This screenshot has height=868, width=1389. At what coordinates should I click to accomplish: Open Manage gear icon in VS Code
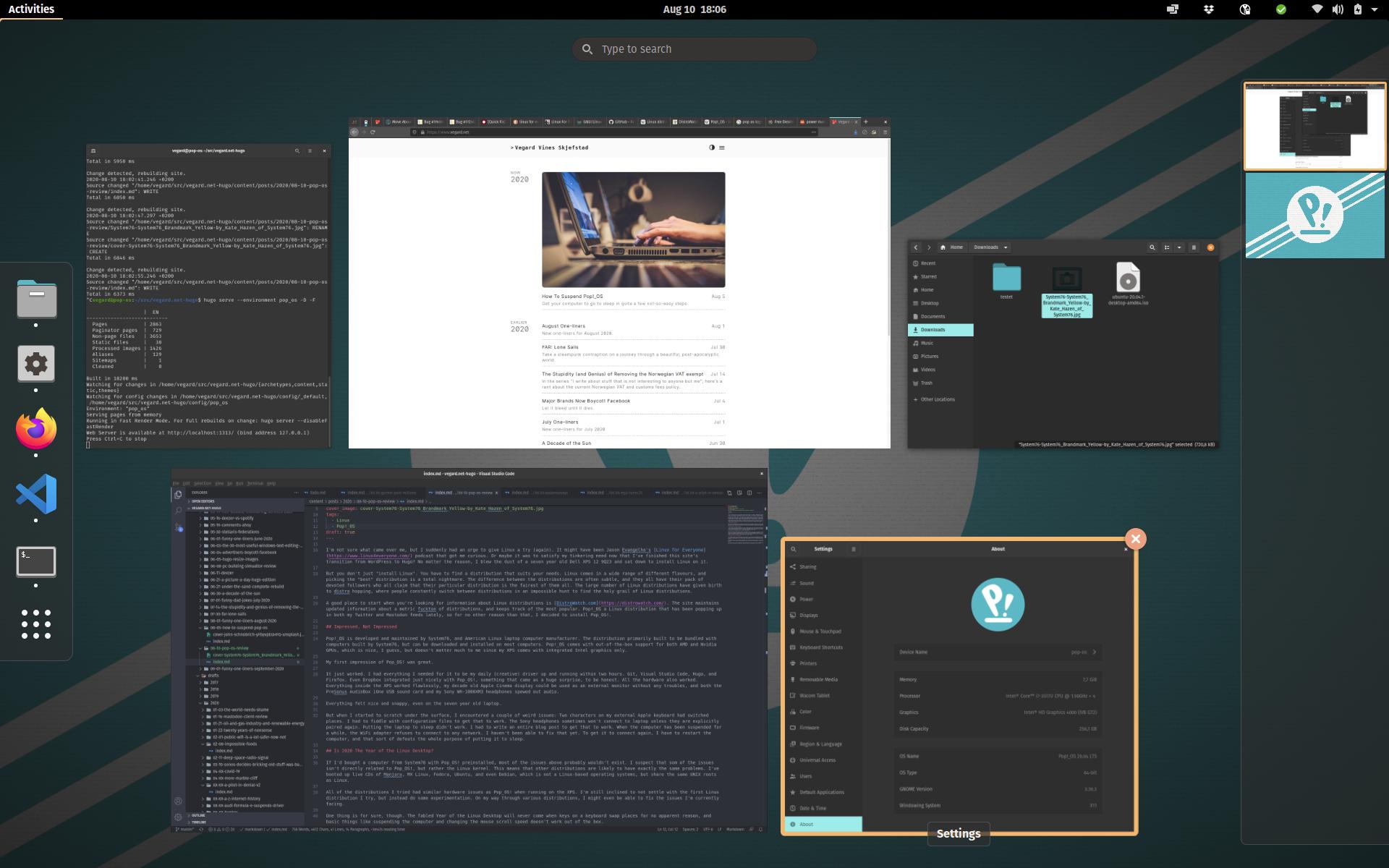(178, 817)
